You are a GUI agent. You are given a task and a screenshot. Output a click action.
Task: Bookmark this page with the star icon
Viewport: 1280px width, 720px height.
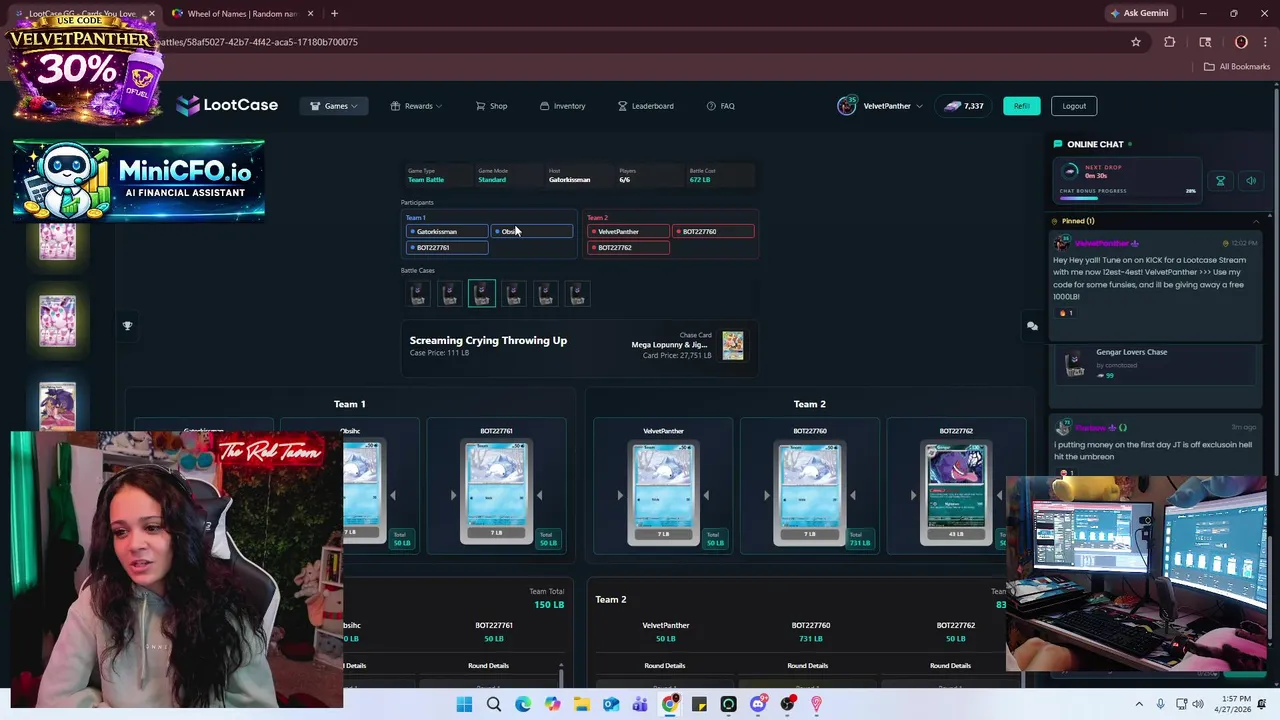1136,42
